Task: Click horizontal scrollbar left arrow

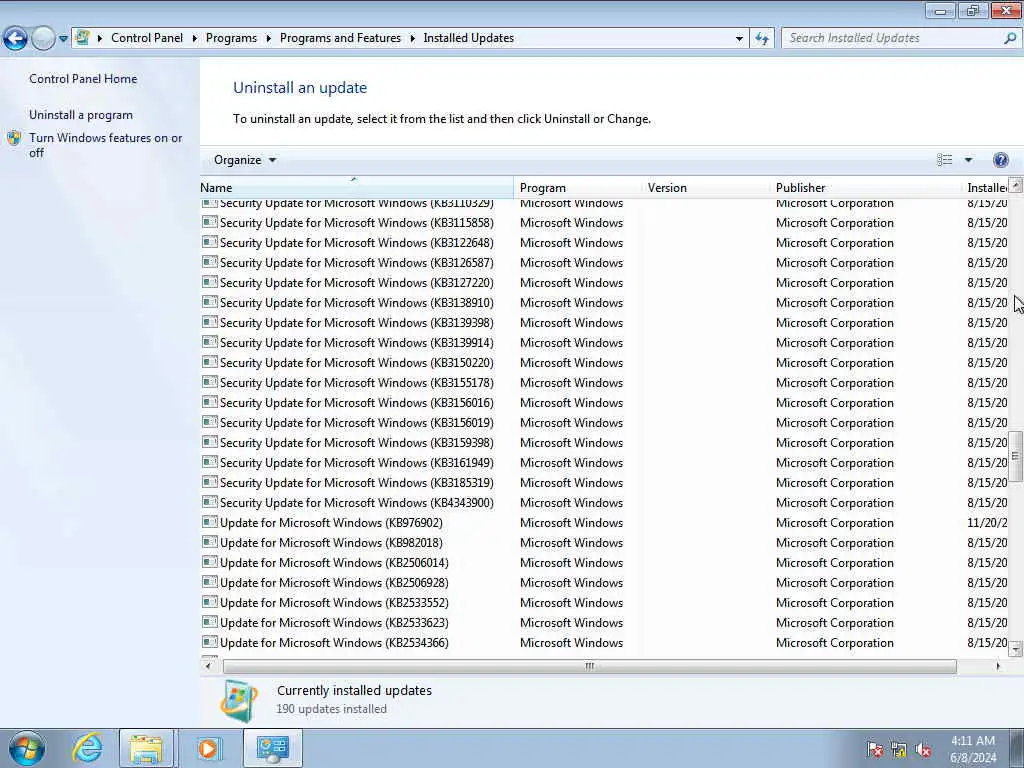Action: [208, 666]
